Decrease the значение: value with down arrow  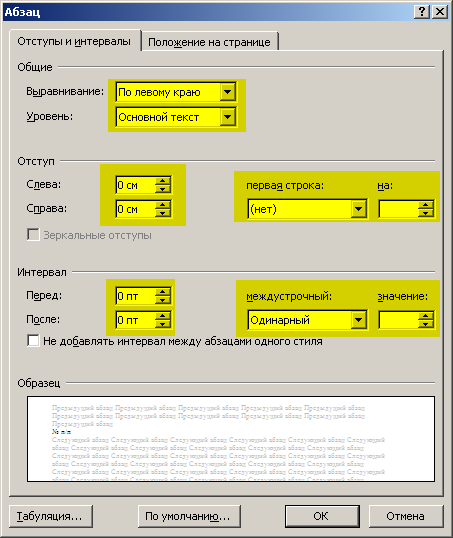(x=426, y=324)
